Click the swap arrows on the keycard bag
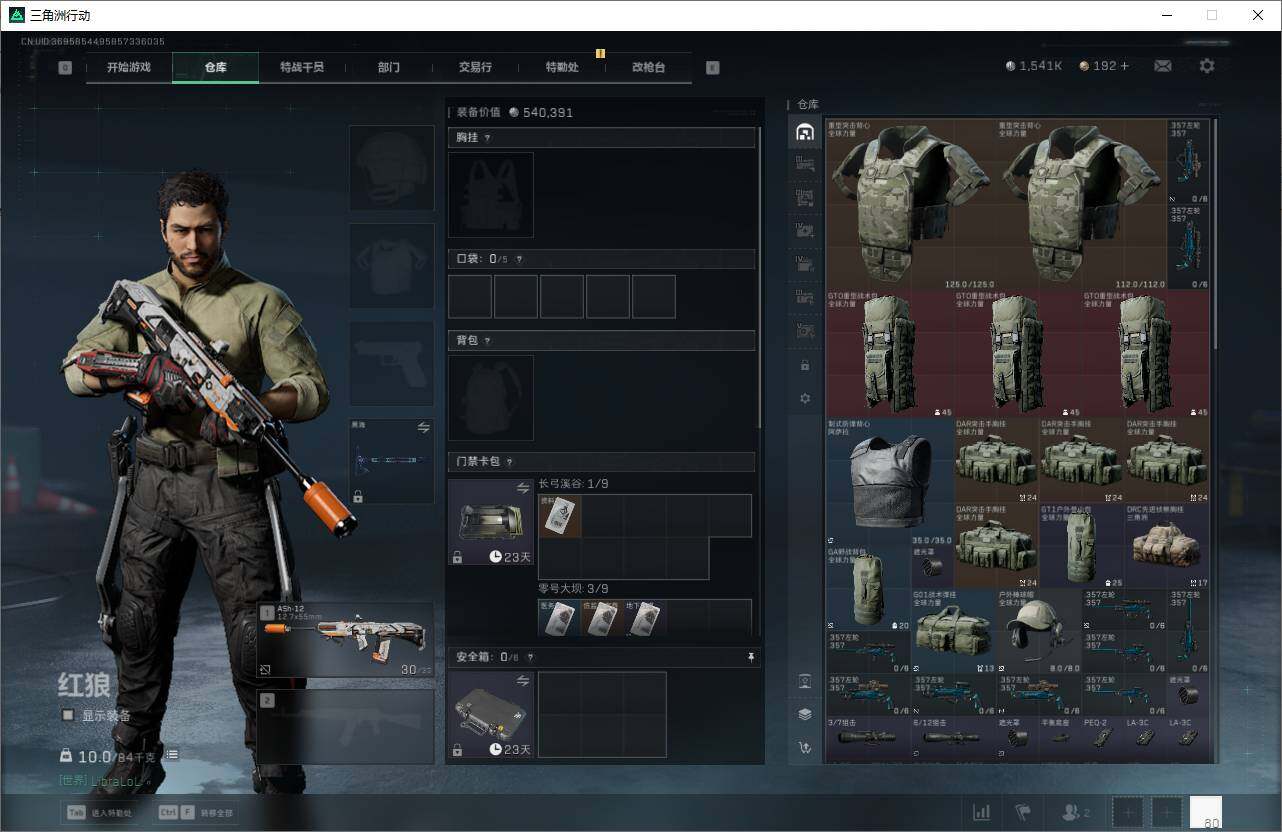This screenshot has width=1282, height=832. (x=522, y=488)
